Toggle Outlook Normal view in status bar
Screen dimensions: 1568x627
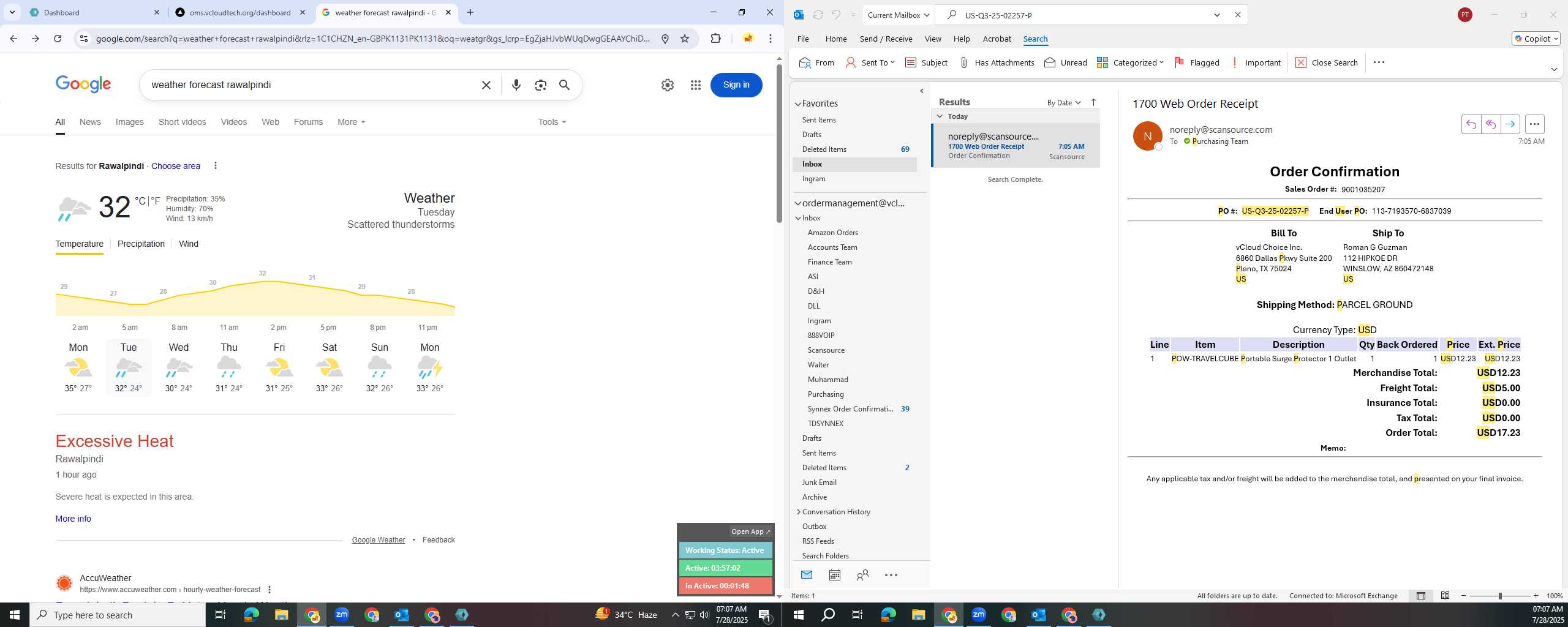point(1421,596)
